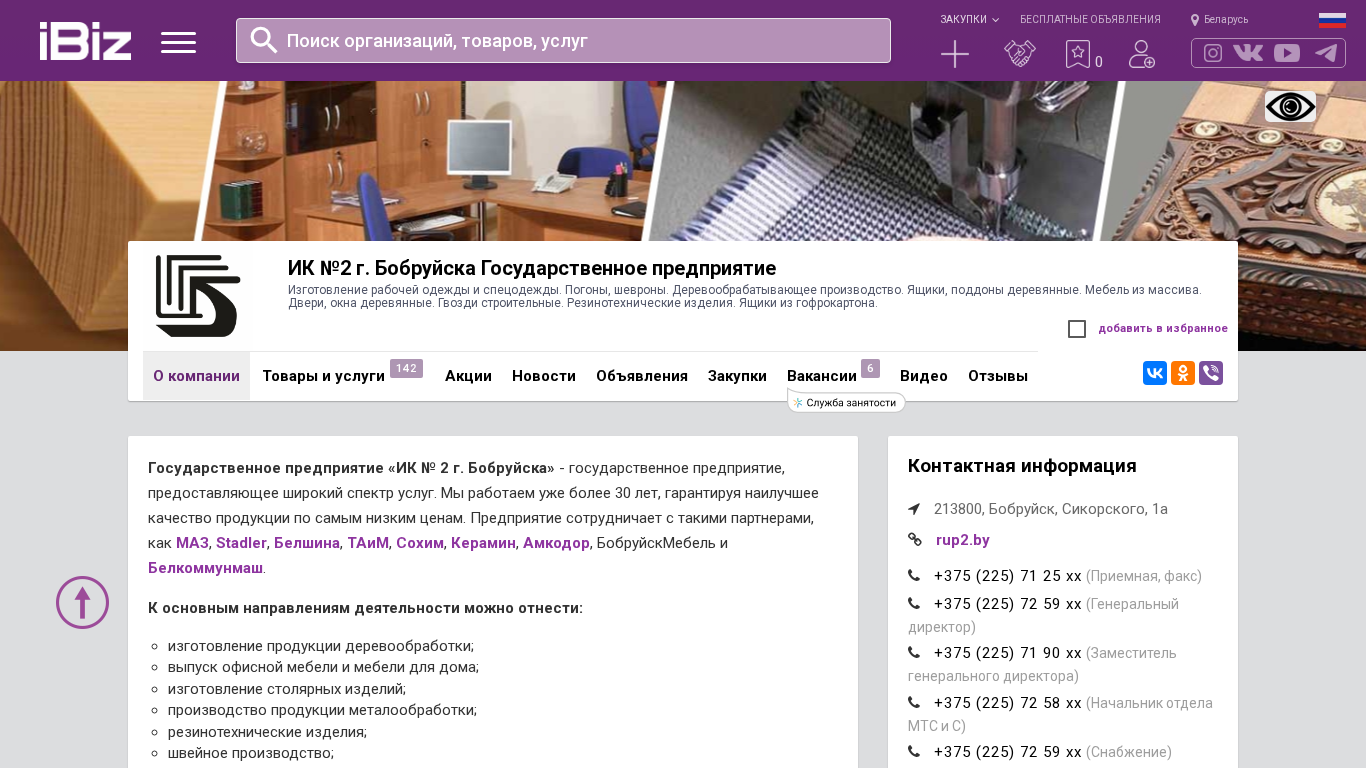
Task: Reveal phone number for Снабжение
Action: tap(1008, 752)
